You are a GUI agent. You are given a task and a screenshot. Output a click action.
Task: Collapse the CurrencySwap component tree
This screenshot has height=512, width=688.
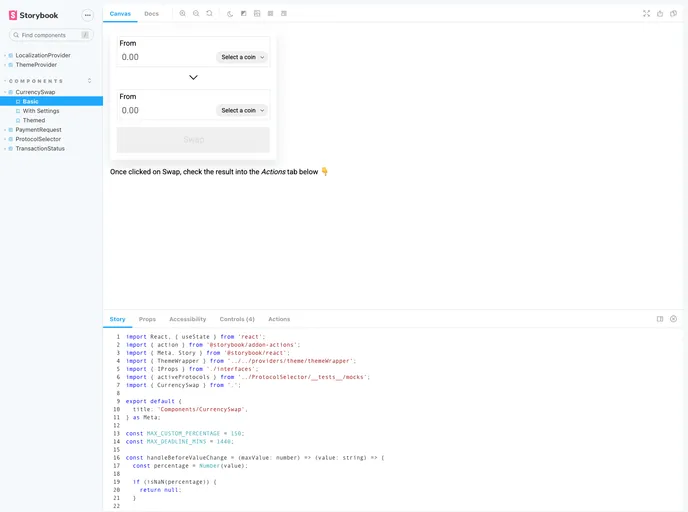click(35, 92)
